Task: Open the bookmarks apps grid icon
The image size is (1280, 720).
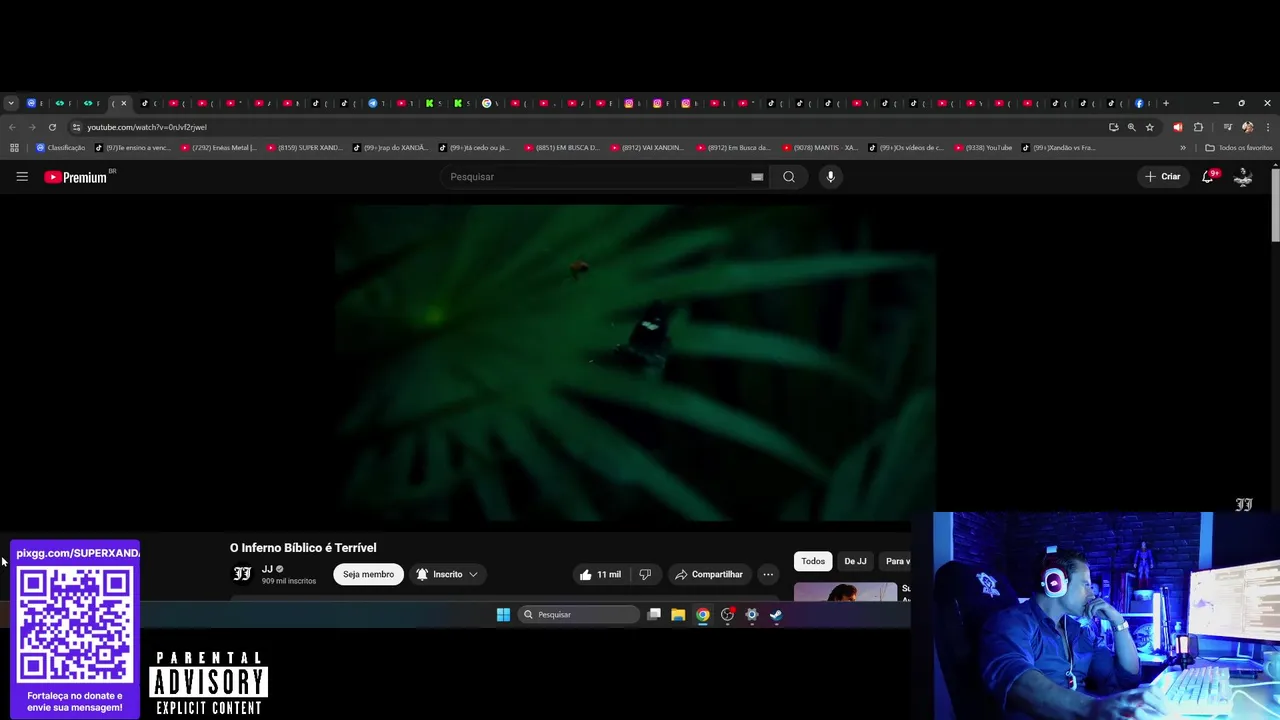Action: [x=14, y=148]
